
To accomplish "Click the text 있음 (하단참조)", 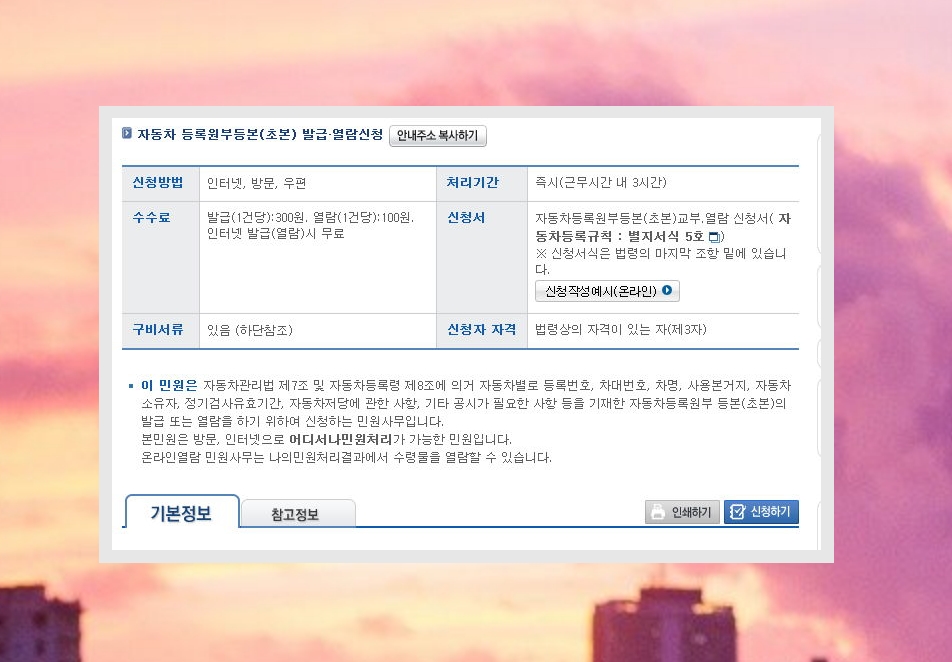I will point(250,330).
